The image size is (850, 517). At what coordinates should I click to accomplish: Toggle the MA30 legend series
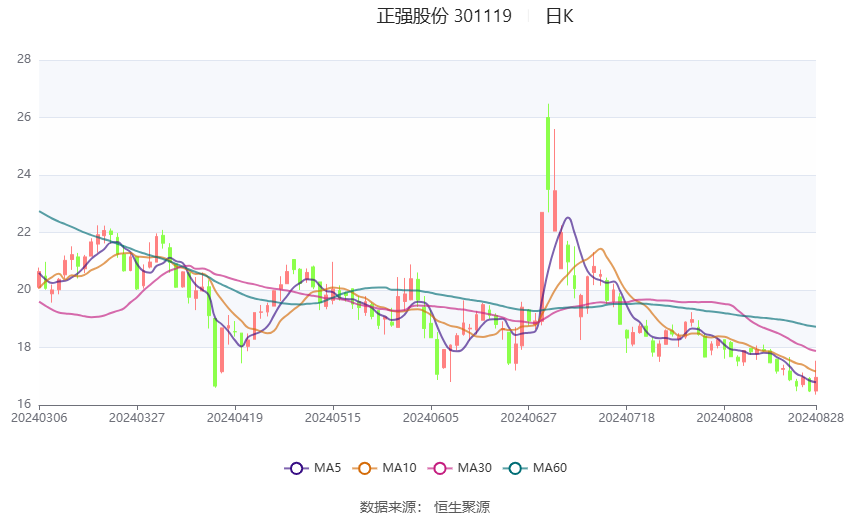tap(460, 468)
